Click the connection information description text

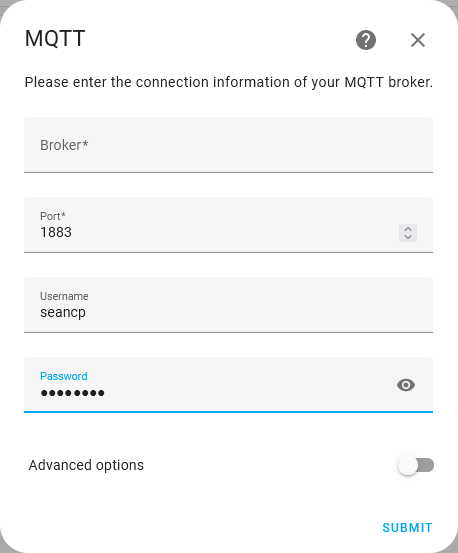[x=228, y=82]
